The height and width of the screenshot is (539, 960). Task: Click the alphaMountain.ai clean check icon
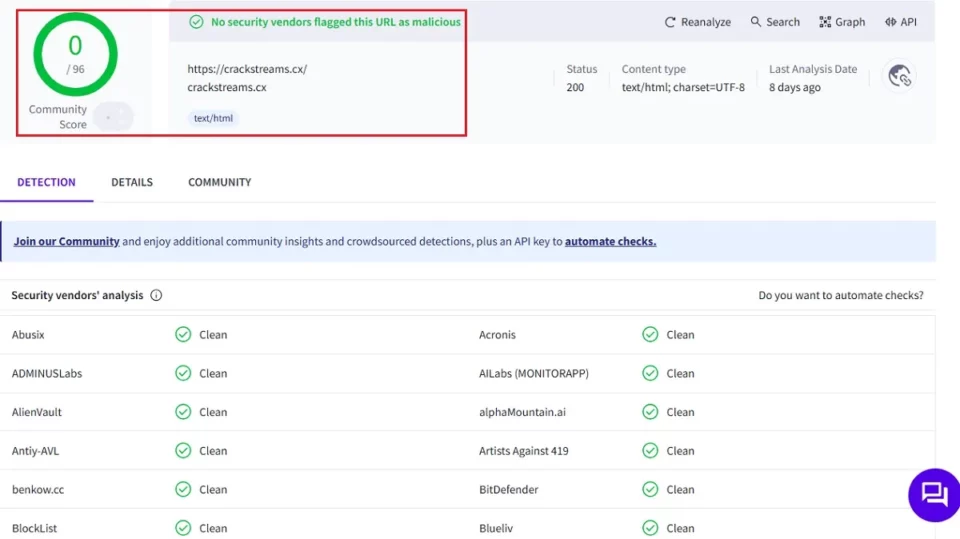[650, 412]
